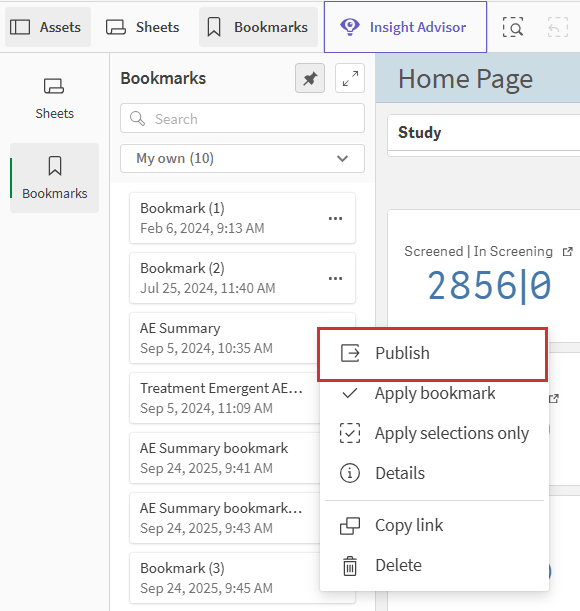Viewport: 580px width, 611px height.
Task: Select Sheets in the left sidebar
Action: [55, 99]
